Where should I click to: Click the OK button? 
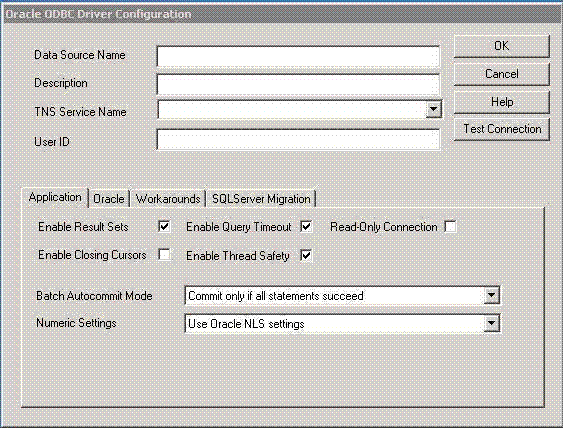click(502, 46)
